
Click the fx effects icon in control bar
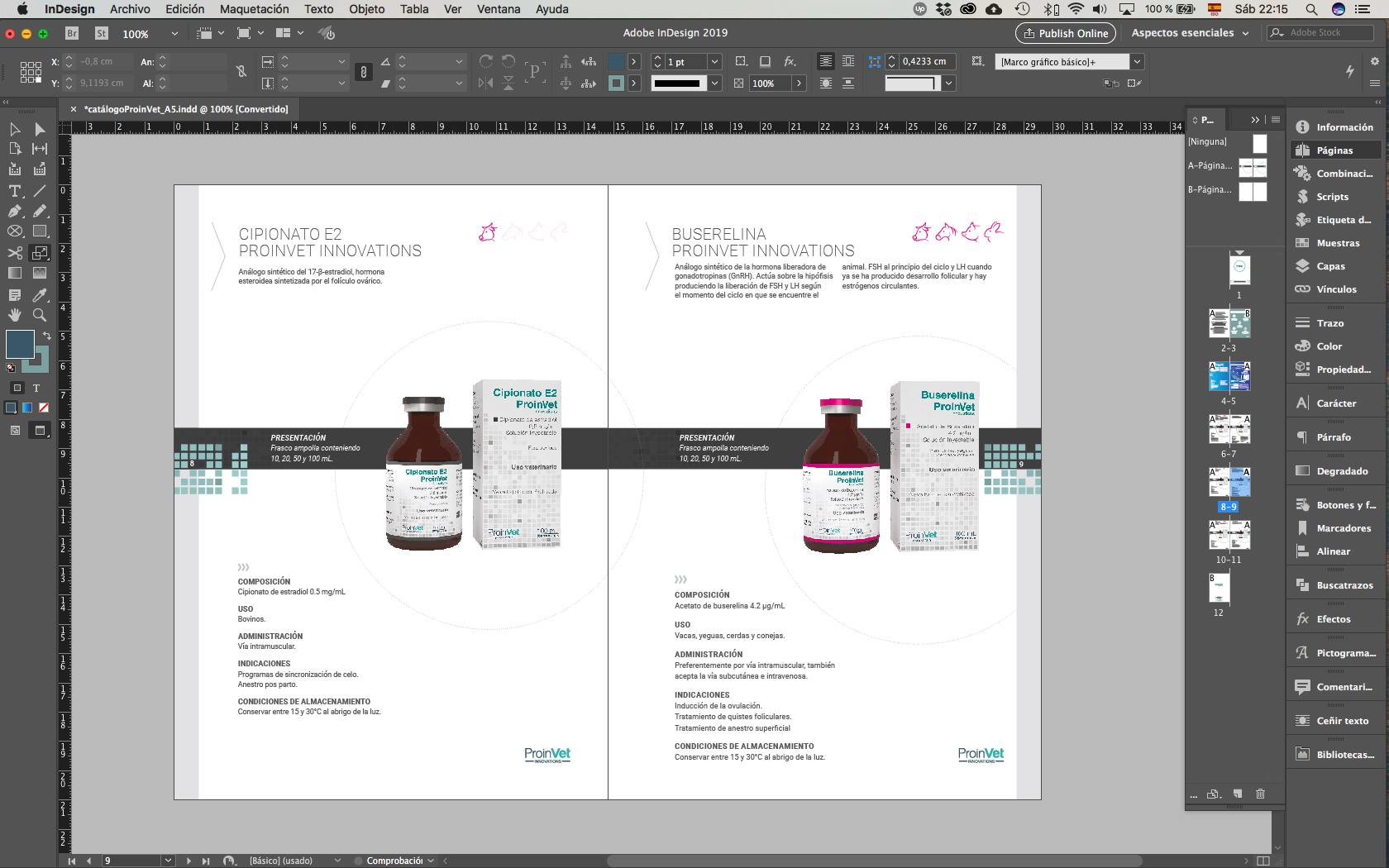click(790, 61)
